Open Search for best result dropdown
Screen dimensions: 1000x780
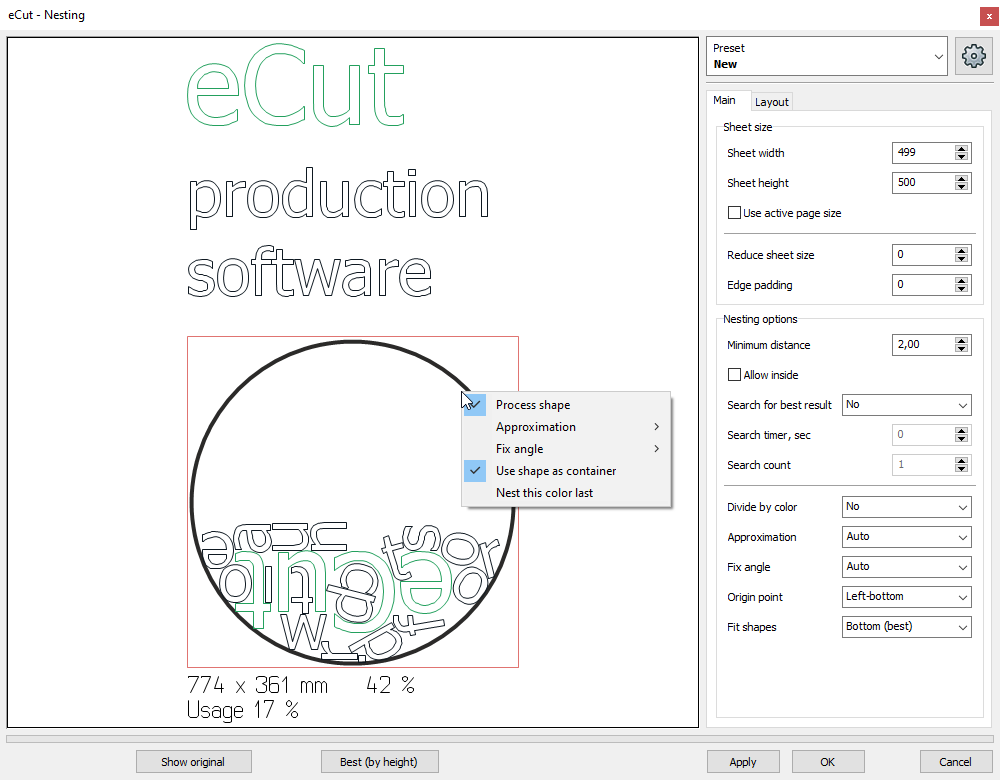click(906, 405)
